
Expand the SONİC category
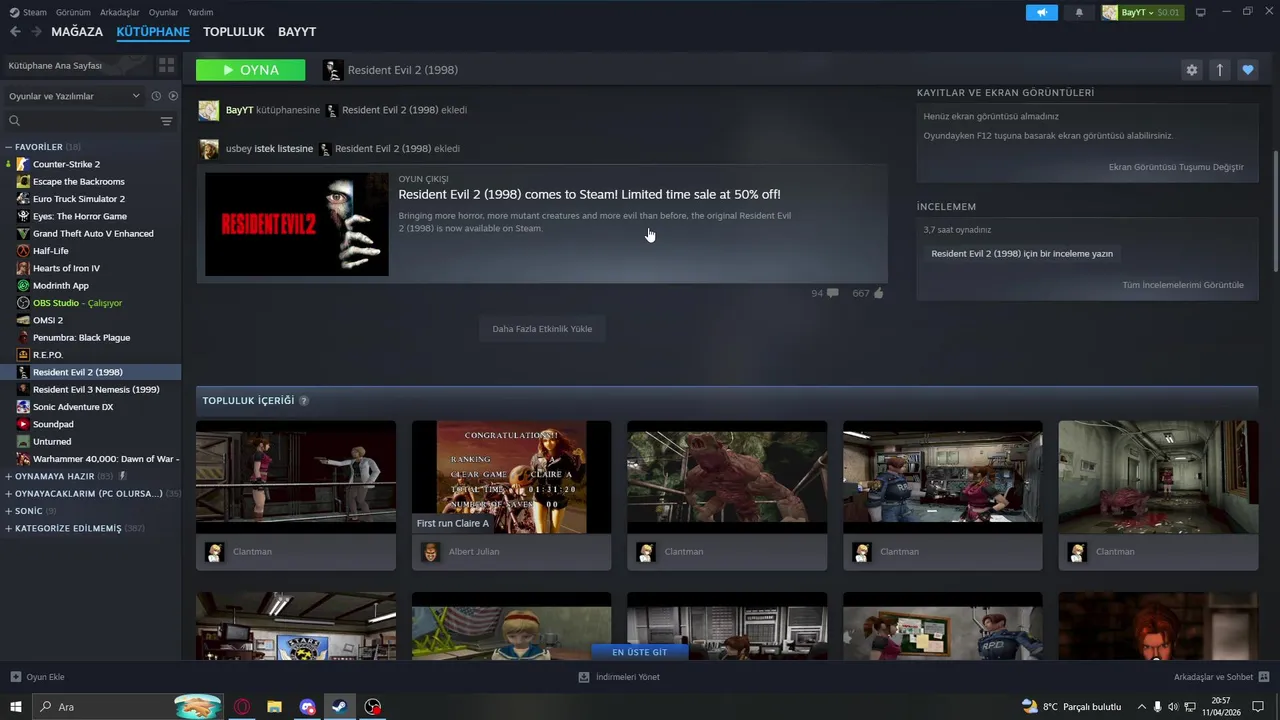(9, 511)
